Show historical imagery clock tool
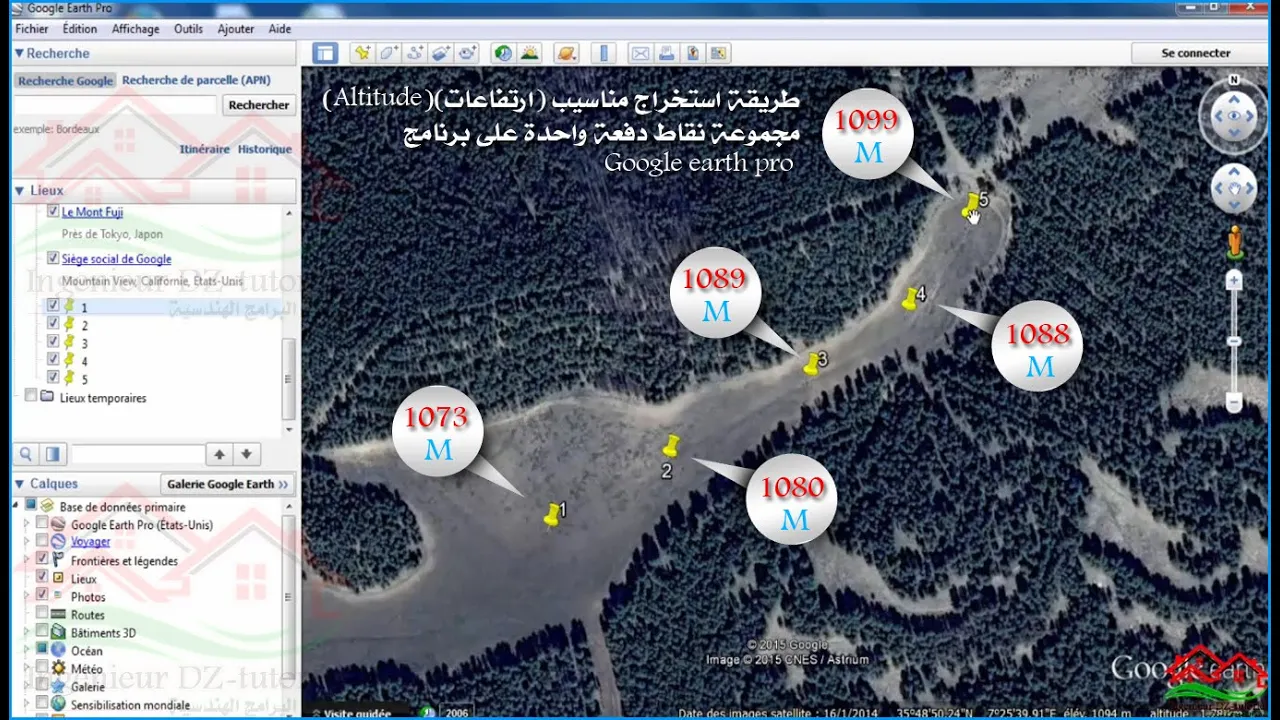This screenshot has width=1280, height=720. tap(503, 53)
